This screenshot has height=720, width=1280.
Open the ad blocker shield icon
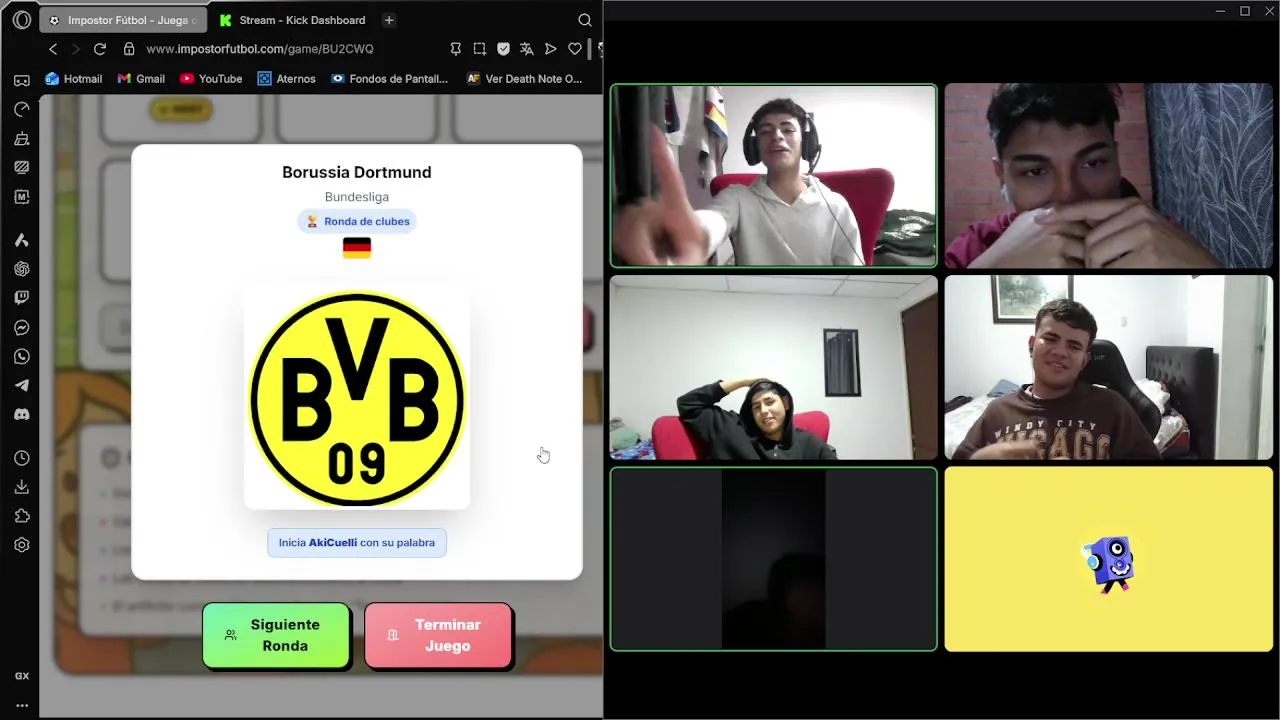pos(503,49)
